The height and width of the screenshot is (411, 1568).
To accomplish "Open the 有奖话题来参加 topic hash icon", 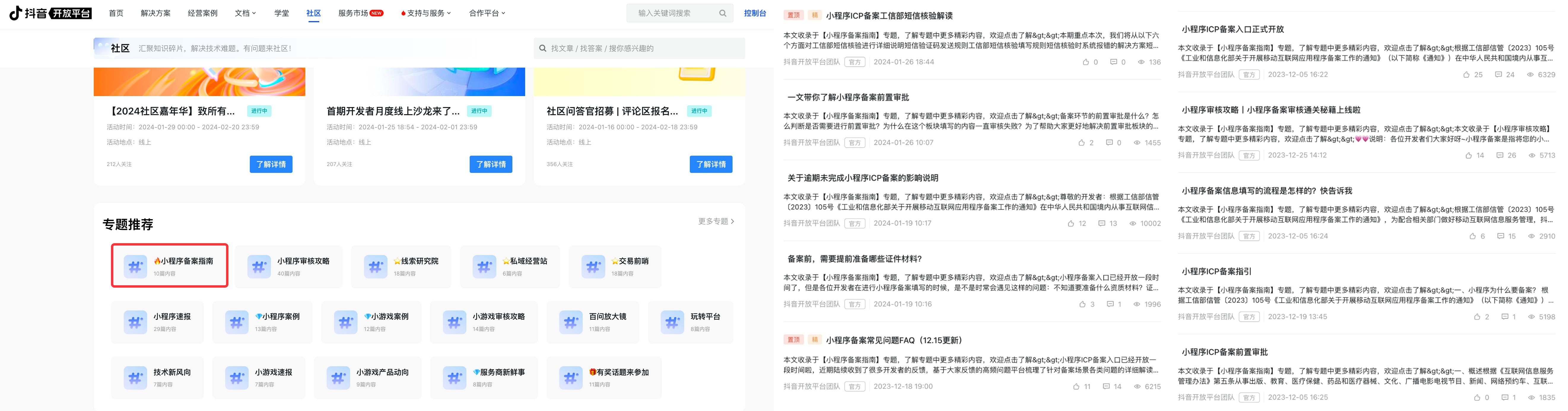I will 571,377.
